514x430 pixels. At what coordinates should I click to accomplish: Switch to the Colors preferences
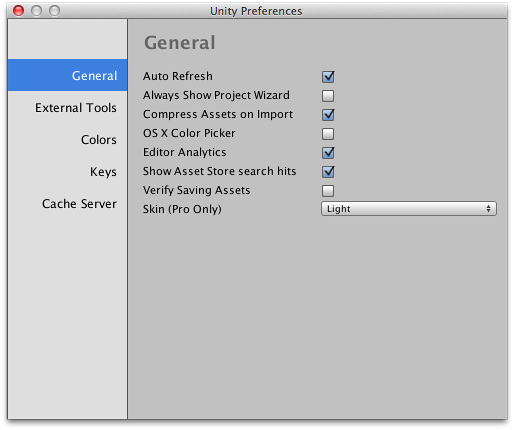pyautogui.click(x=99, y=140)
